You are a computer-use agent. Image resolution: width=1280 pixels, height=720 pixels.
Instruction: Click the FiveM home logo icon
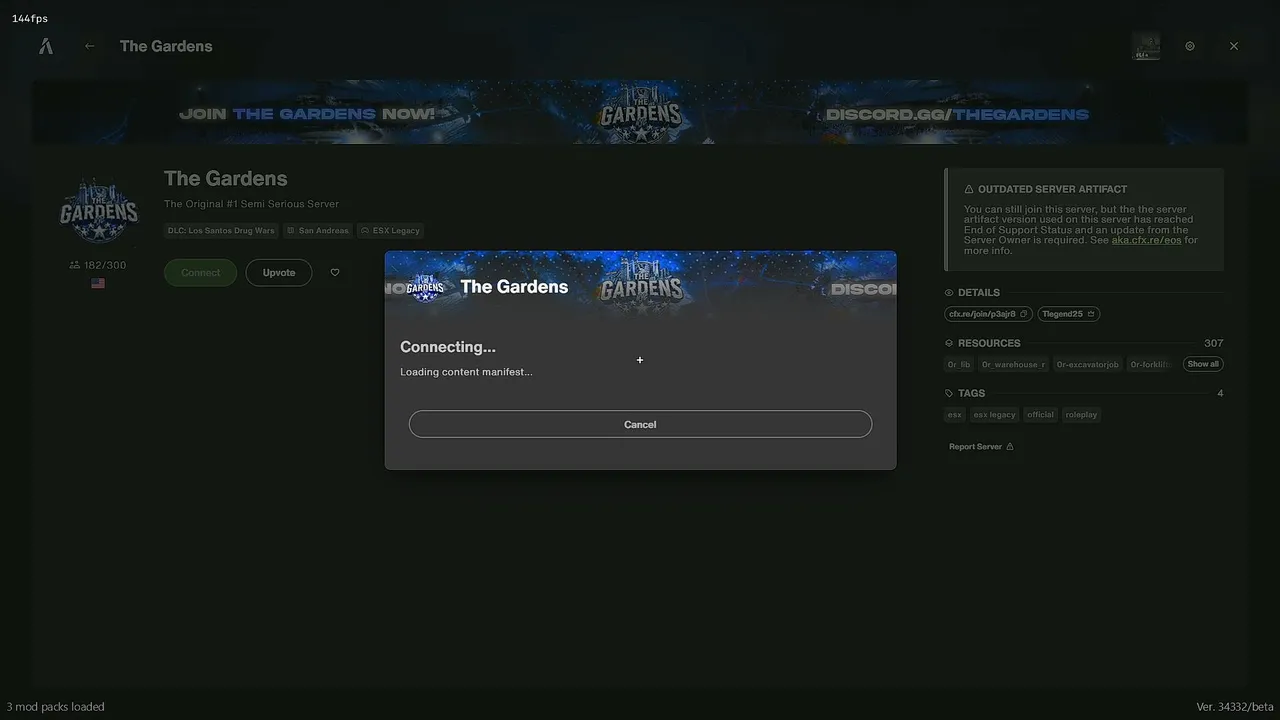[45, 46]
